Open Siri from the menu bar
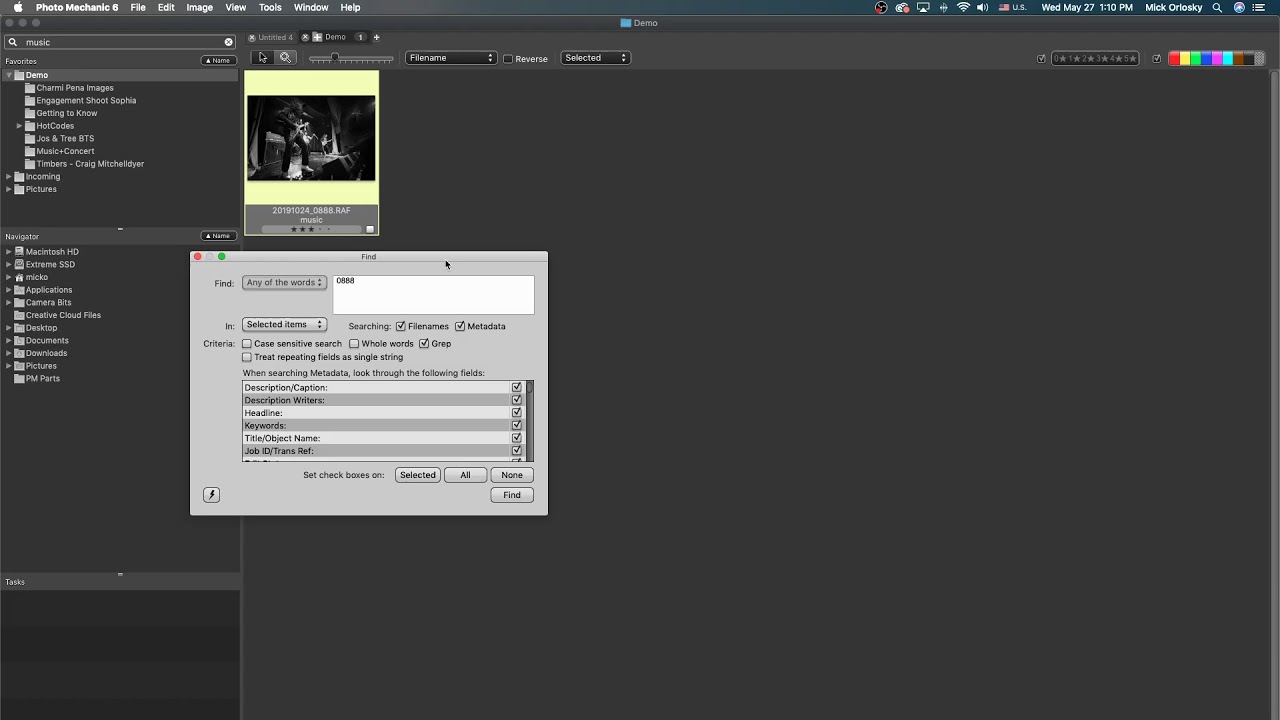This screenshot has height=720, width=1280. [x=1239, y=7]
